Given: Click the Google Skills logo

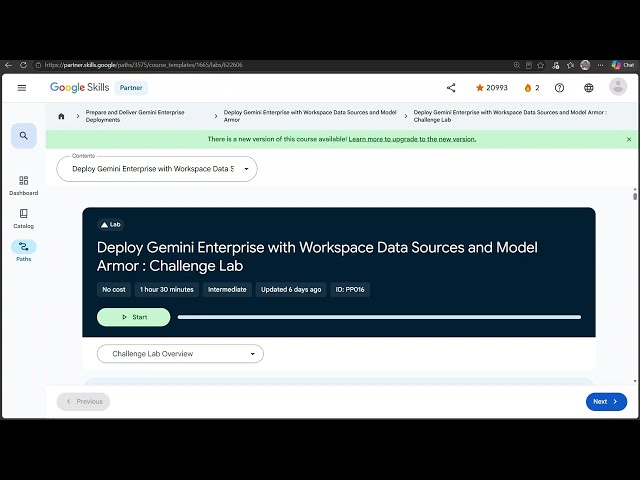Looking at the screenshot, I should (x=80, y=87).
